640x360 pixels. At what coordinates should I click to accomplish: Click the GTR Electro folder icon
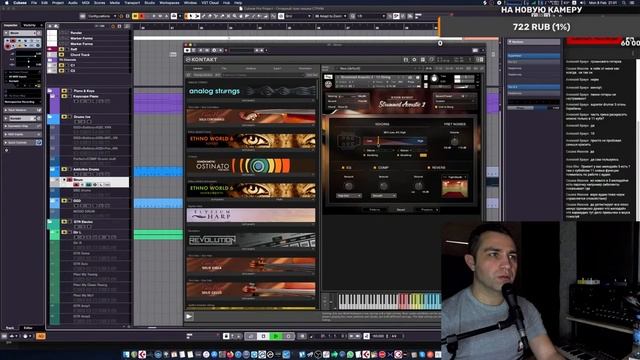(x=50, y=222)
